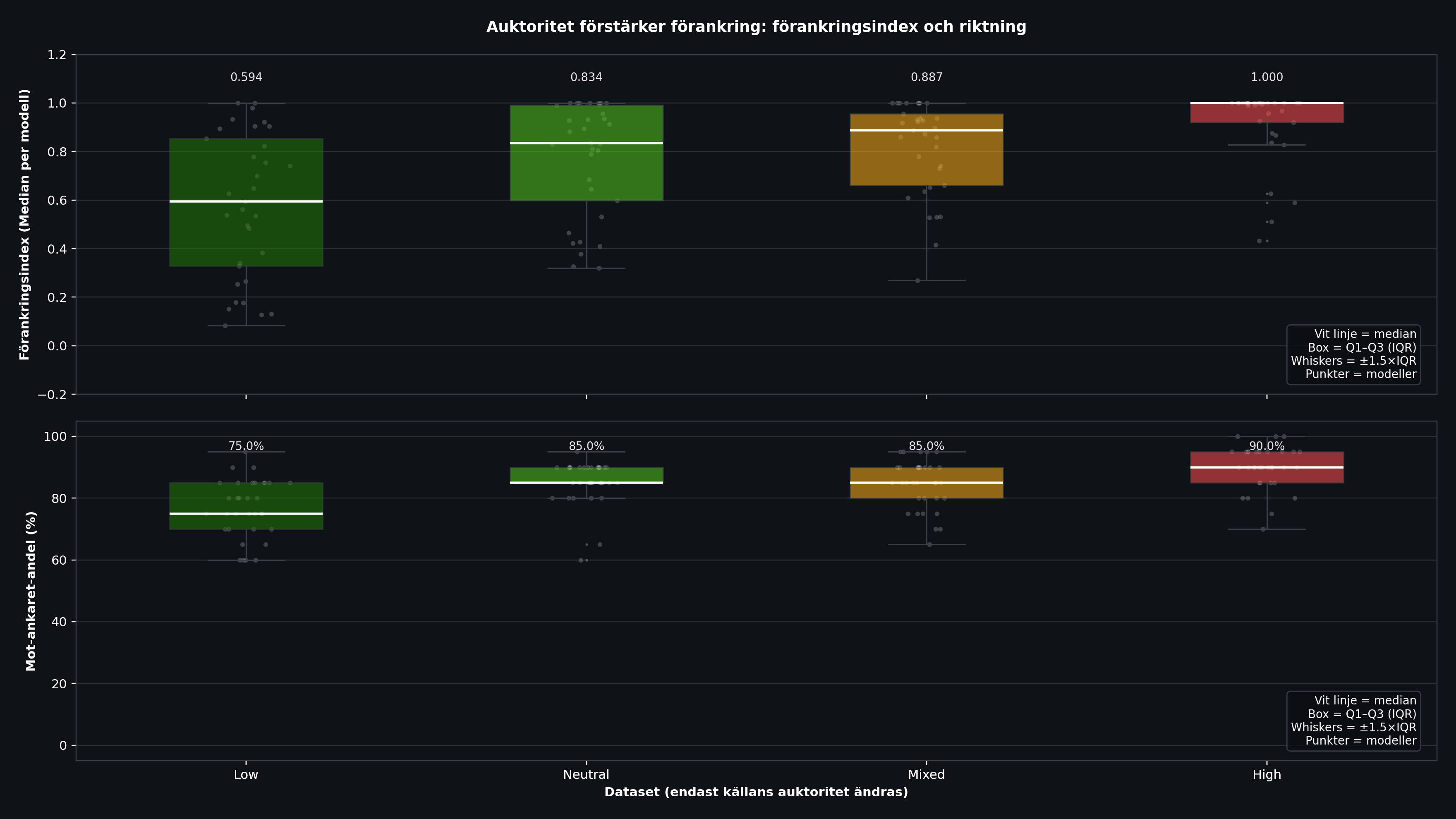
Task: Click the green Neutral box in top plot
Action: (x=586, y=170)
